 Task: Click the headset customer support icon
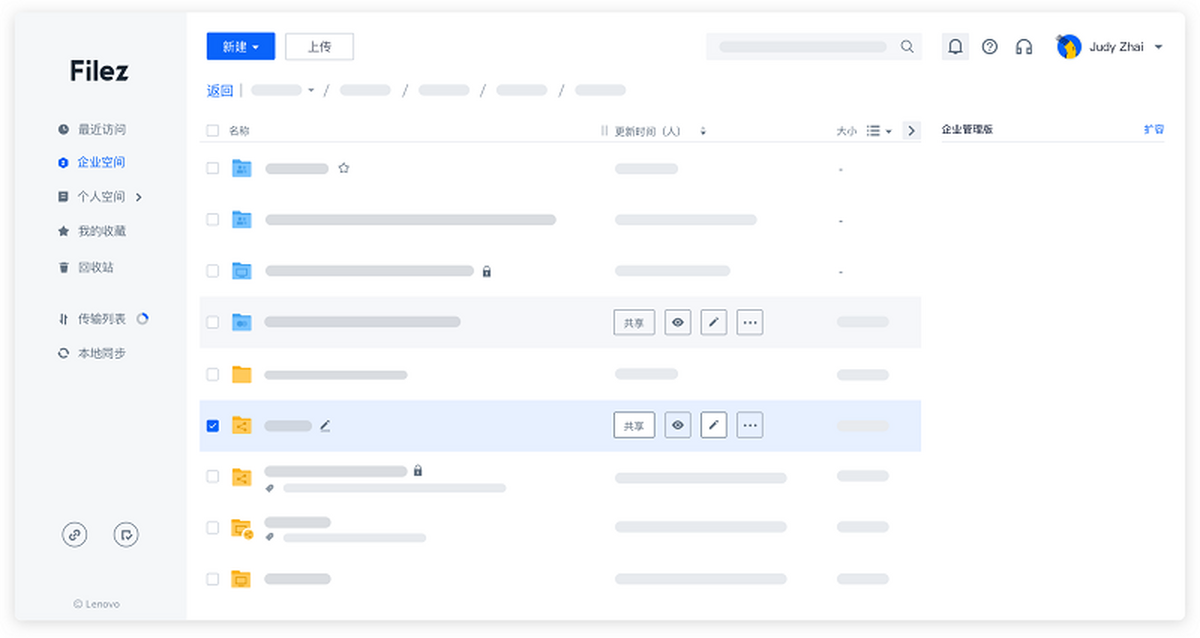click(1024, 47)
